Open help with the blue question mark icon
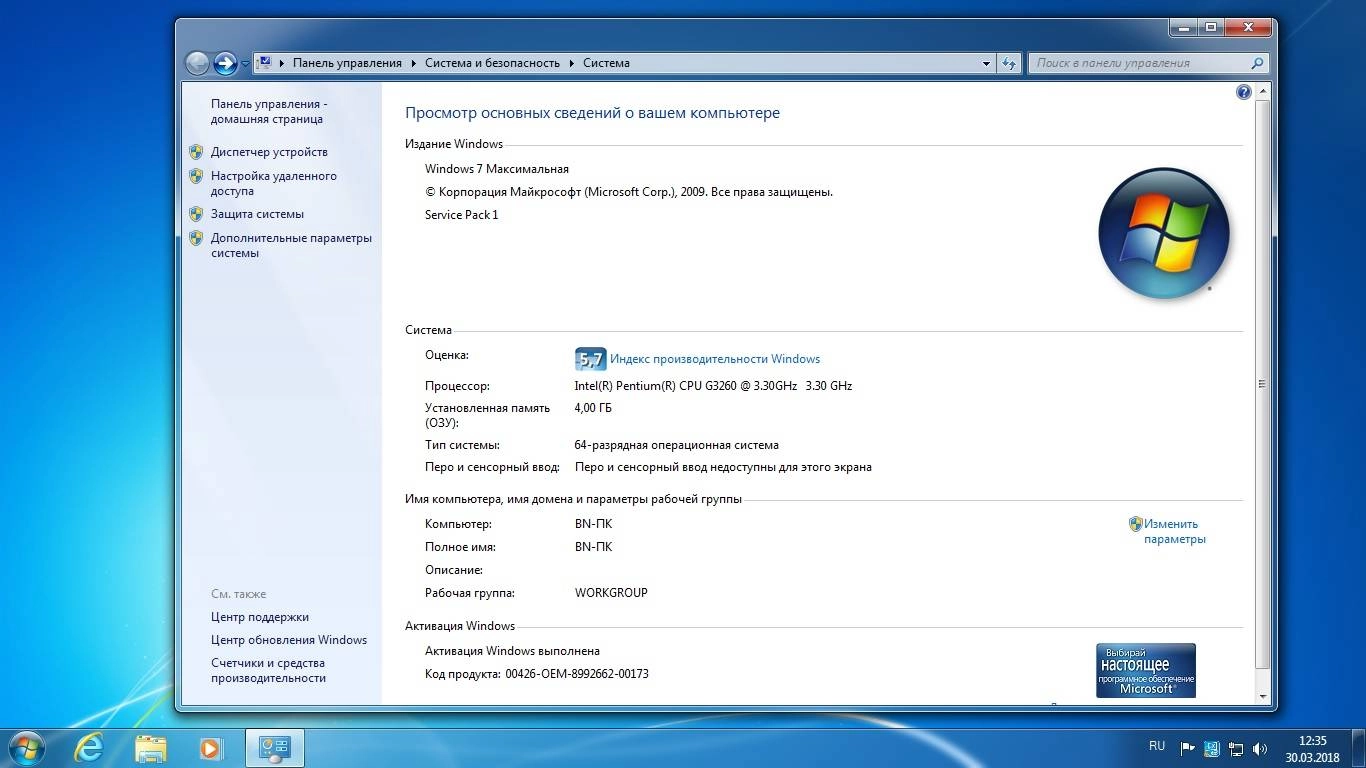The image size is (1366, 768). coord(1243,92)
